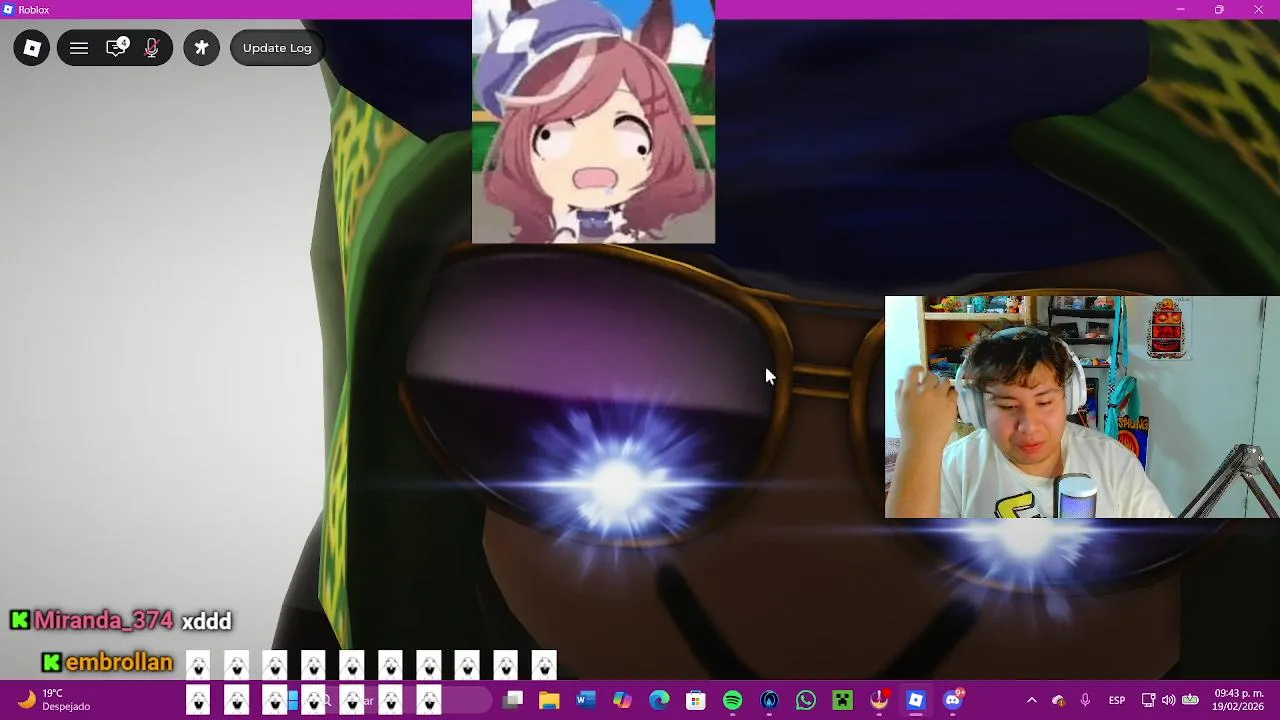
Task: Open the OneDrive tray icon
Action: [1059, 700]
